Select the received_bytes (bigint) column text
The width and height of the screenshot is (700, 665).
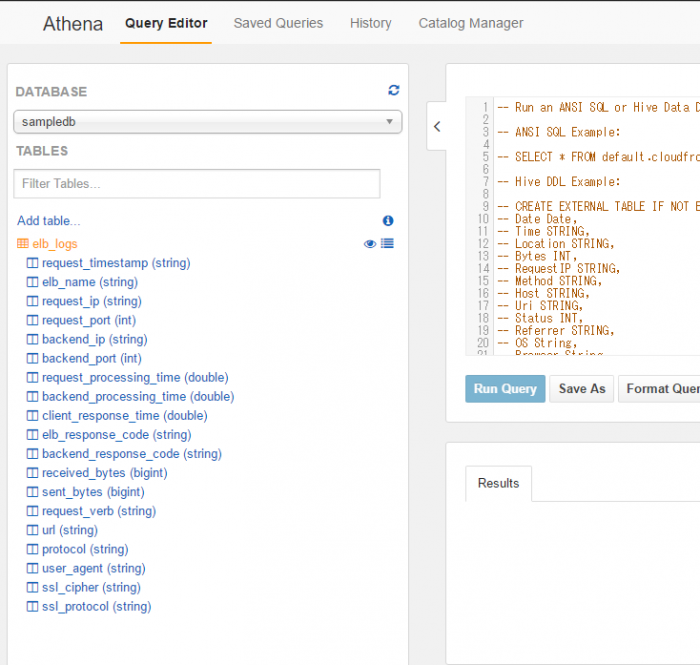click(104, 473)
